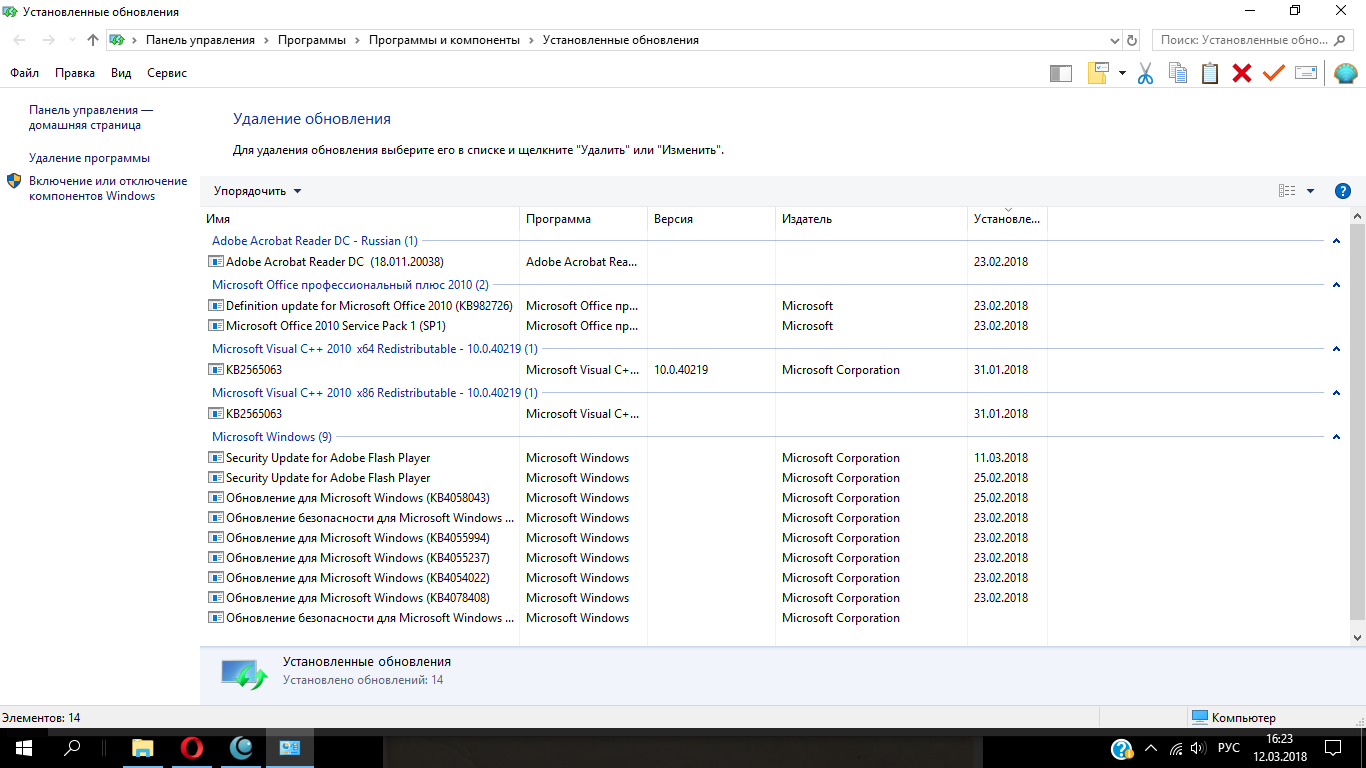Open the recent locations dropdown next to the Forward arrow
The width and height of the screenshot is (1366, 768).
click(71, 40)
